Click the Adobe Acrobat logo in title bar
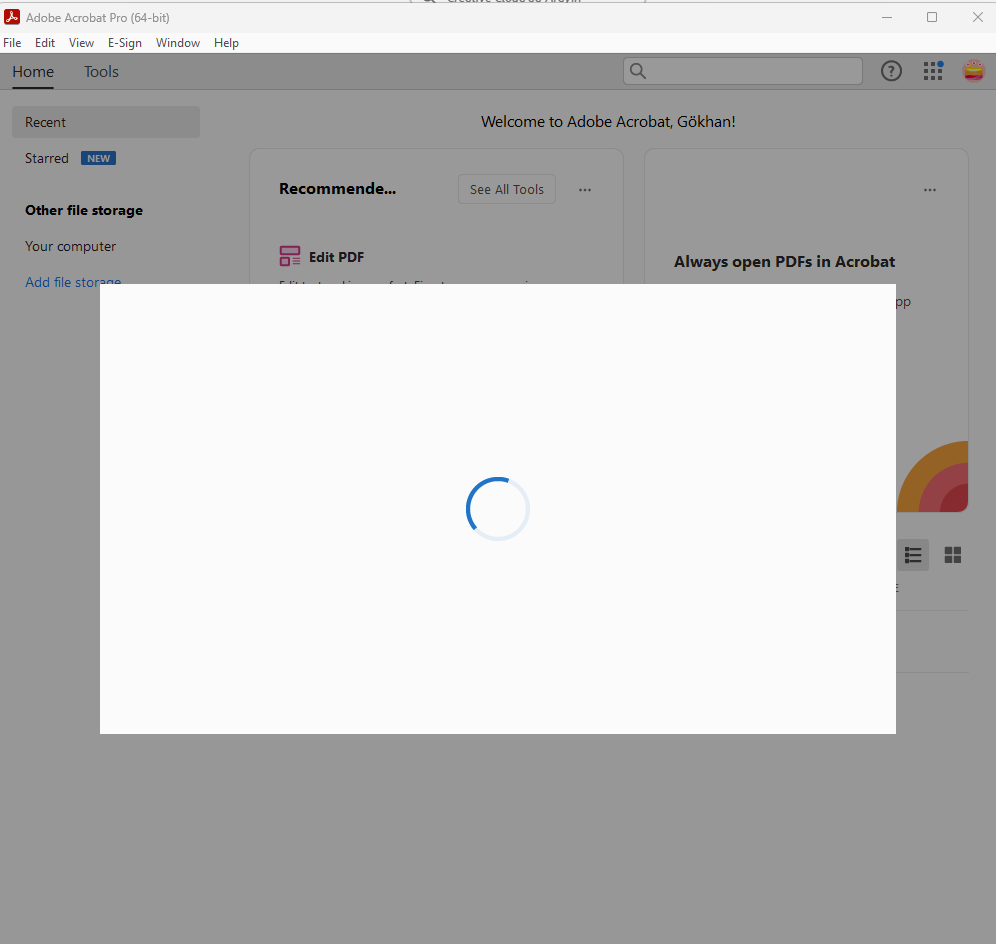 12,17
